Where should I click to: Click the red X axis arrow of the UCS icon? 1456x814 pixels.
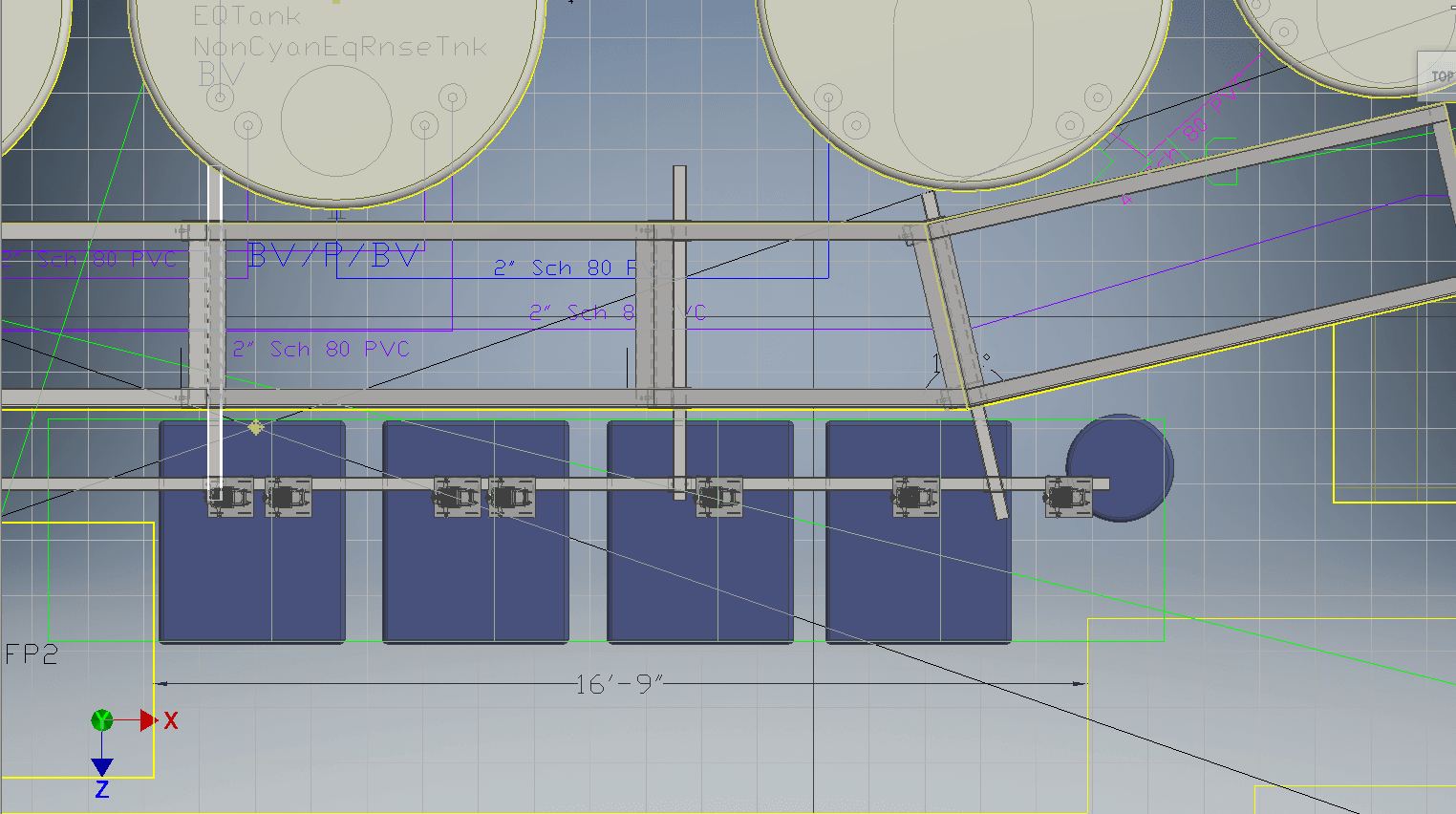click(x=149, y=720)
